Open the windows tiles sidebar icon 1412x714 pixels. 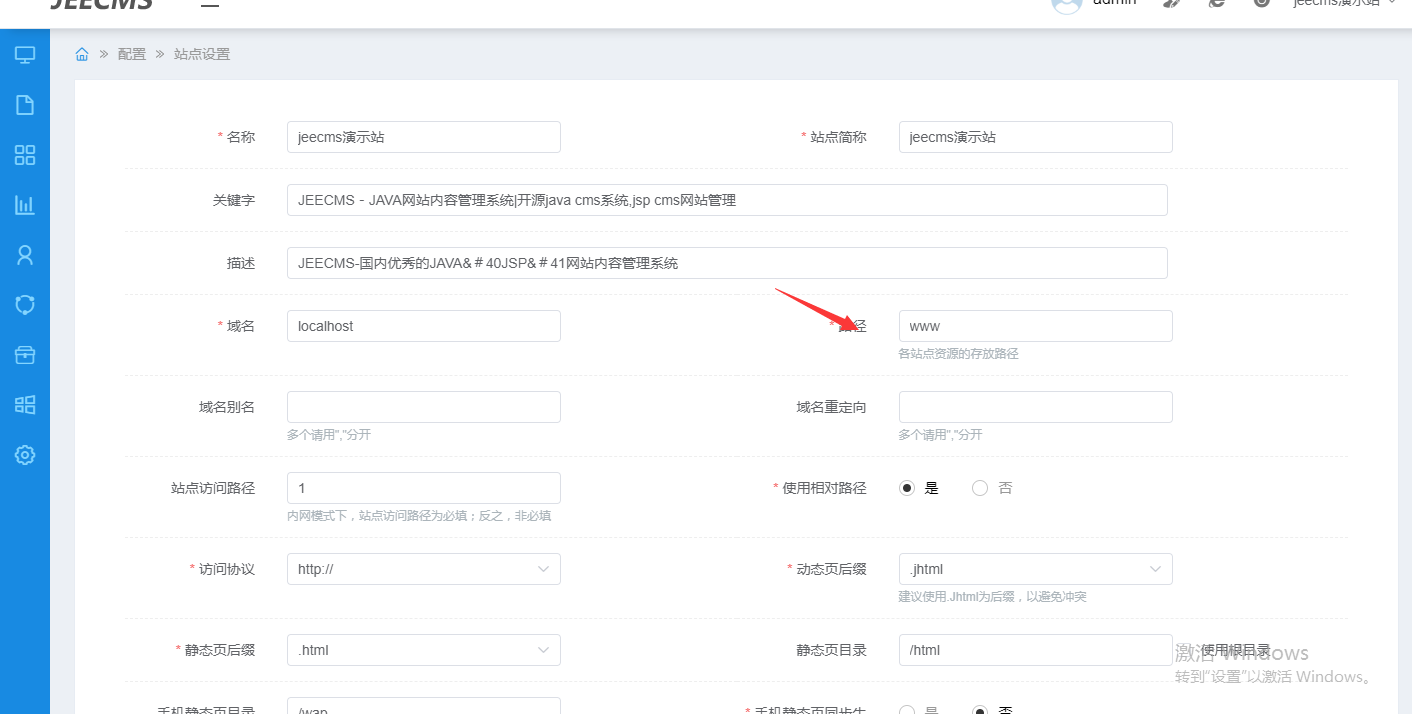click(x=25, y=405)
